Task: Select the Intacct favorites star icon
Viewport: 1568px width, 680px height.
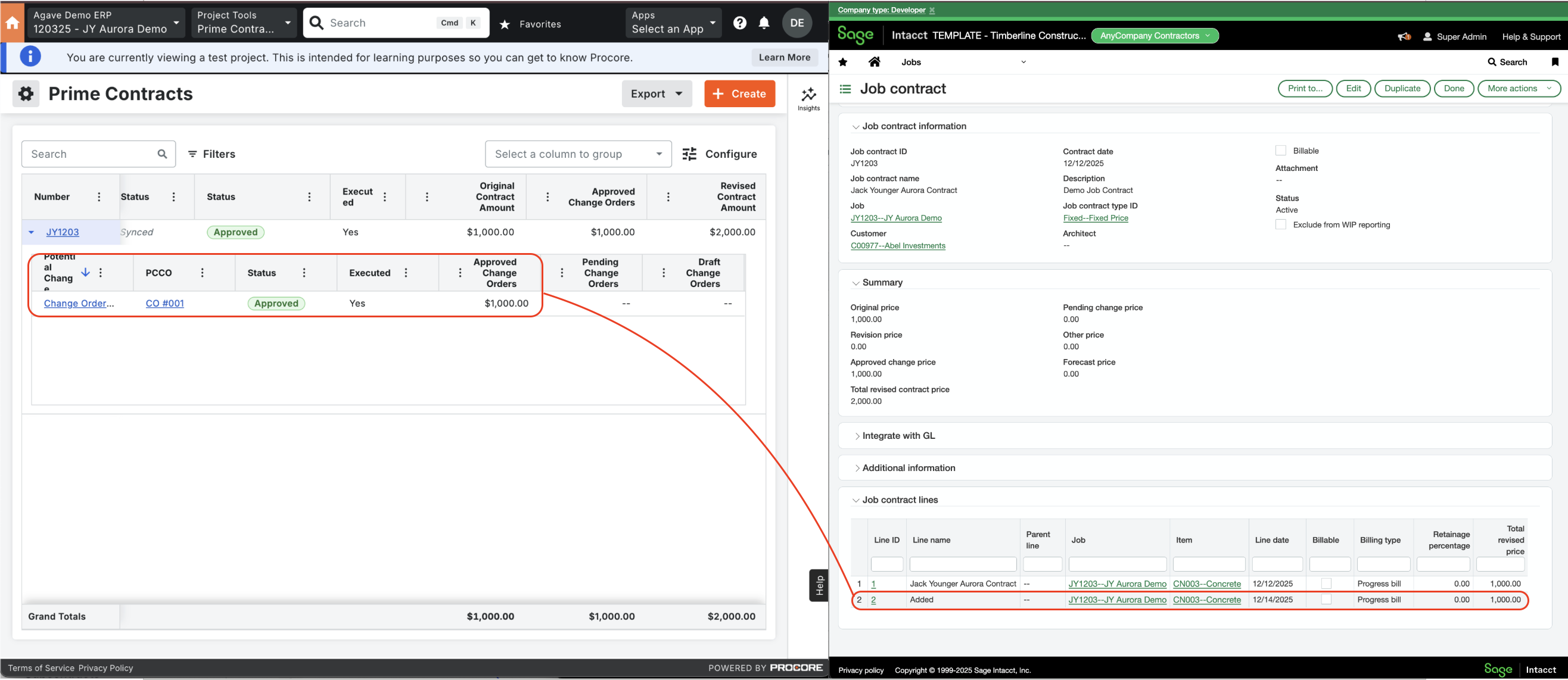Action: tap(843, 61)
